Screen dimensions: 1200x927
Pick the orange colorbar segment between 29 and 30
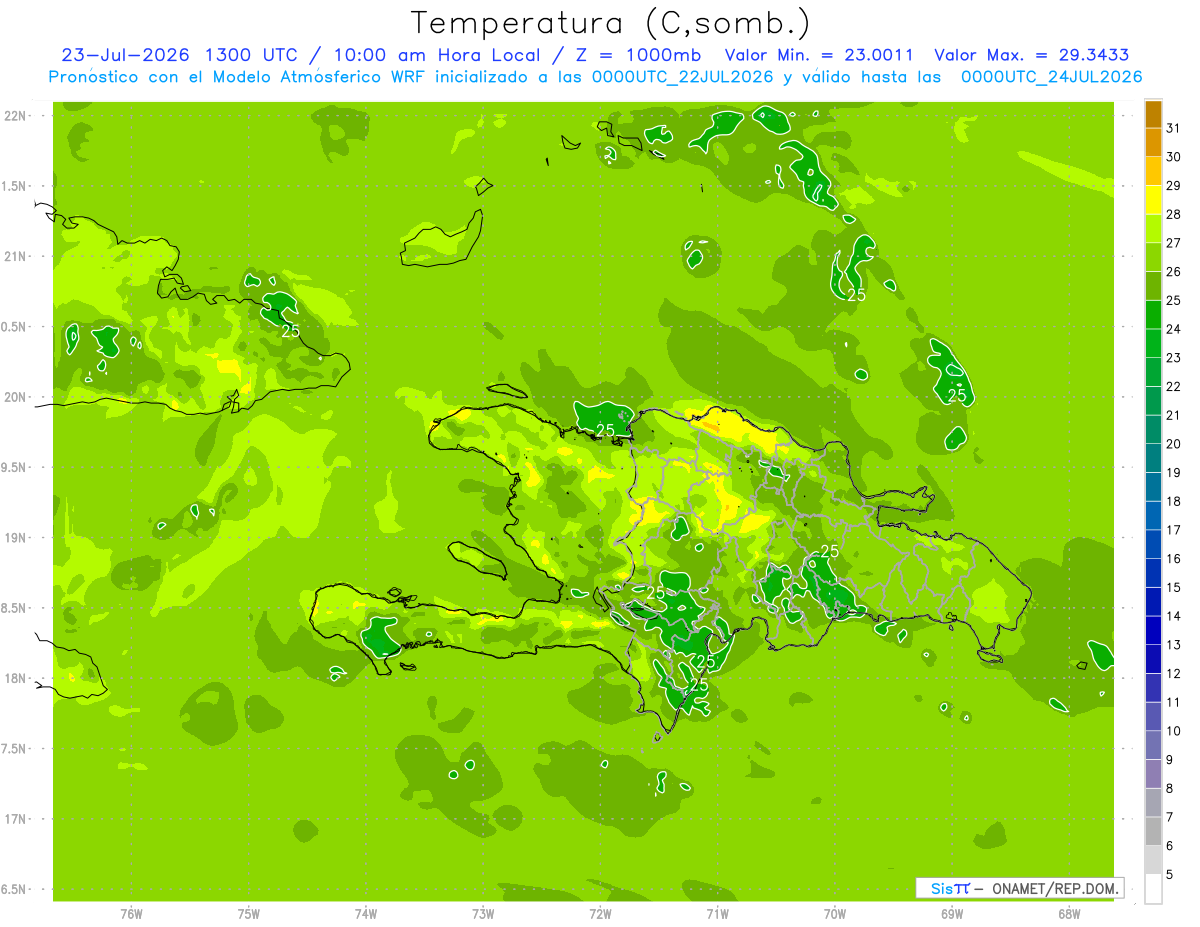1153,170
